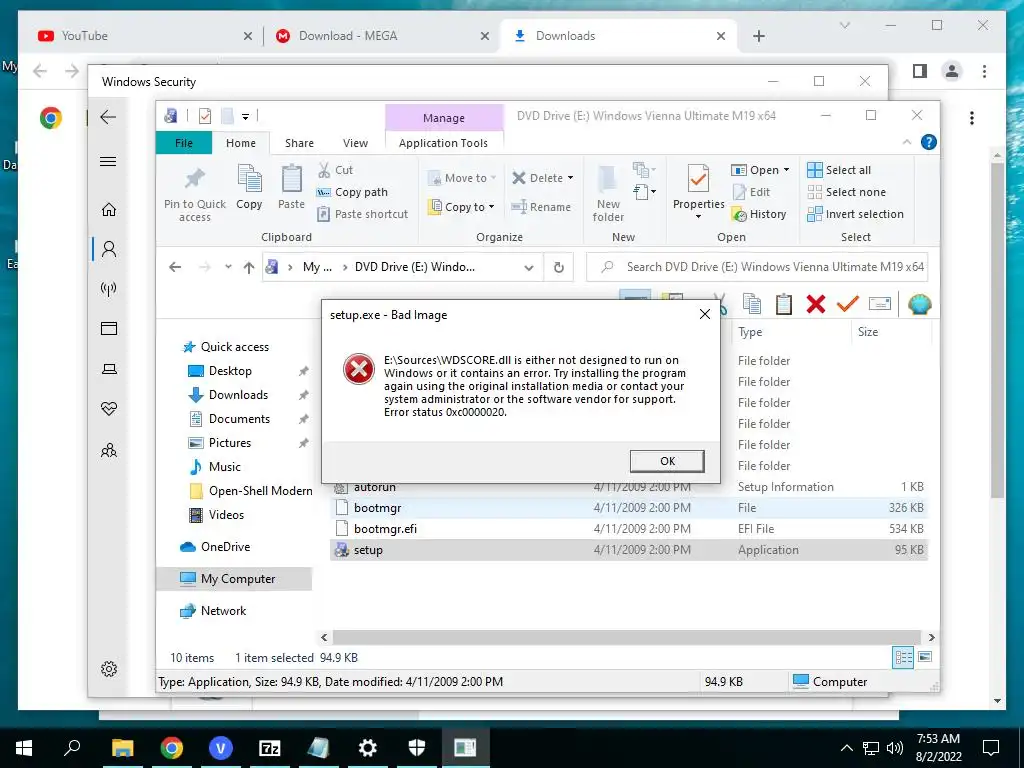Click the copy pages icon in the Open-Shell toolbar
Image resolution: width=1024 pixels, height=768 pixels.
752,304
